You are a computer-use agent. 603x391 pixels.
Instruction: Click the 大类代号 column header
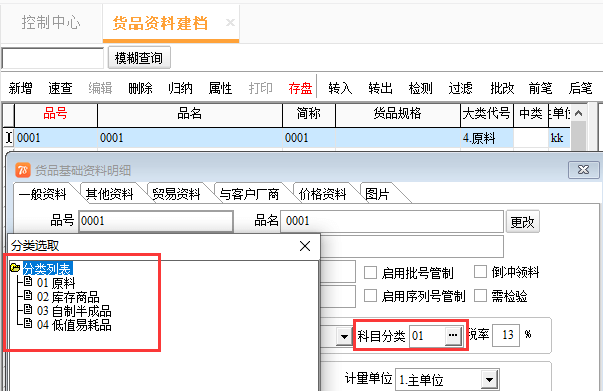click(487, 115)
